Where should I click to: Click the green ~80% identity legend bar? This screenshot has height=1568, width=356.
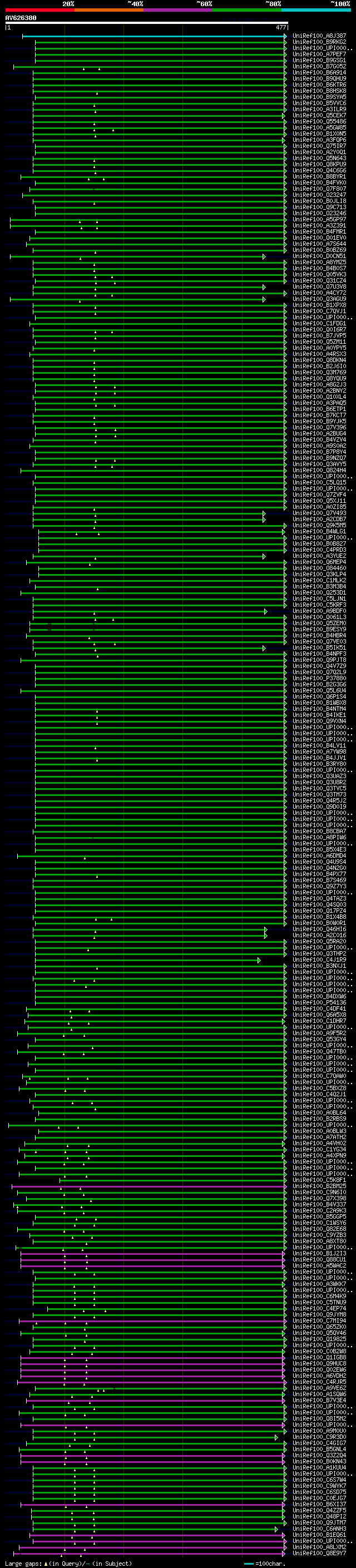click(247, 10)
